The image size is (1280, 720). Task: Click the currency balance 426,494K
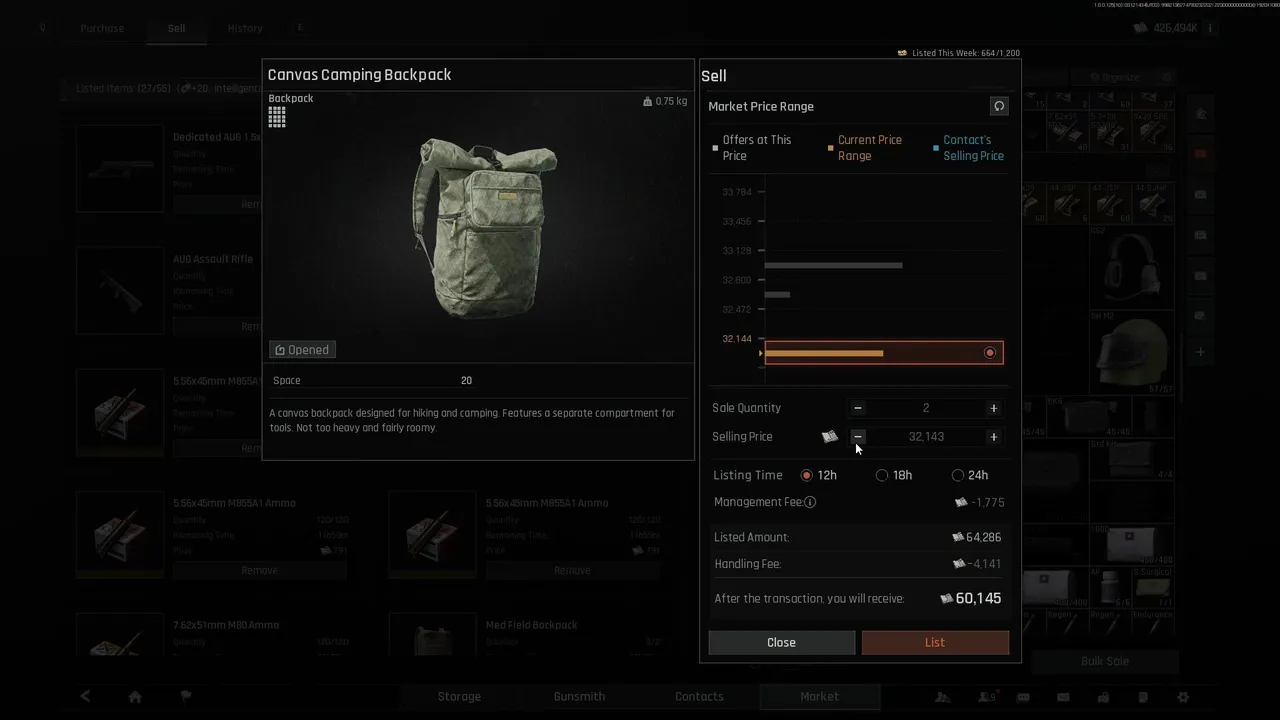coord(1165,28)
